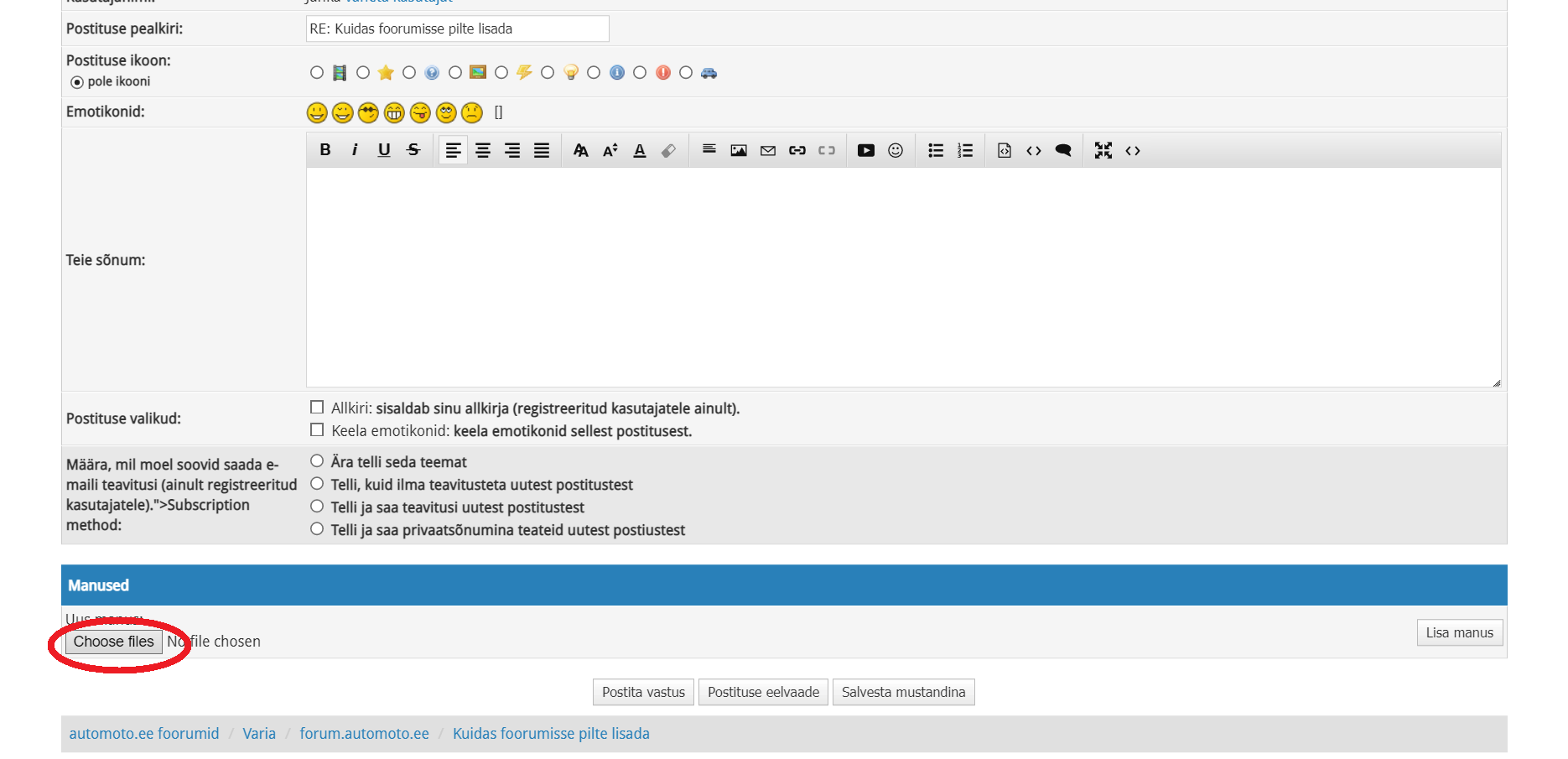Image resolution: width=1568 pixels, height=759 pixels.
Task: Click the Postituse pealkiri text field
Action: pyautogui.click(x=457, y=29)
